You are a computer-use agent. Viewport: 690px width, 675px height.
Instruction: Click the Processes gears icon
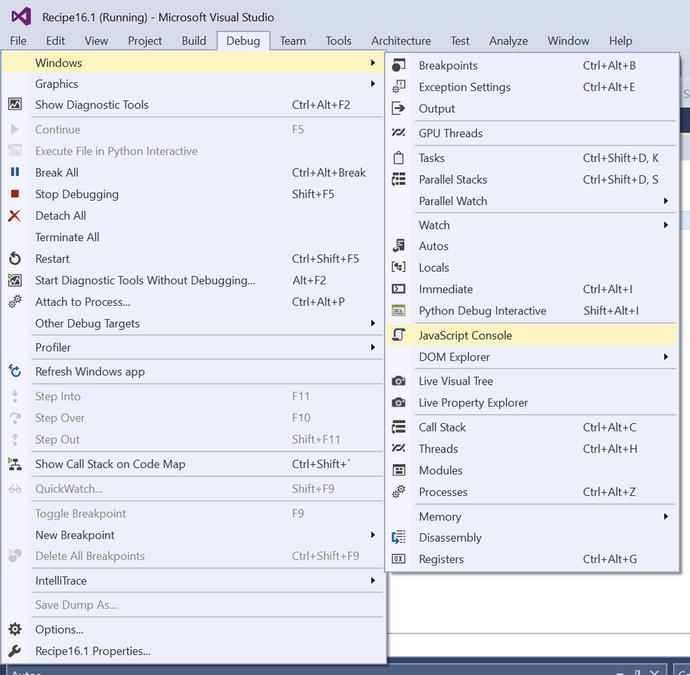click(399, 492)
